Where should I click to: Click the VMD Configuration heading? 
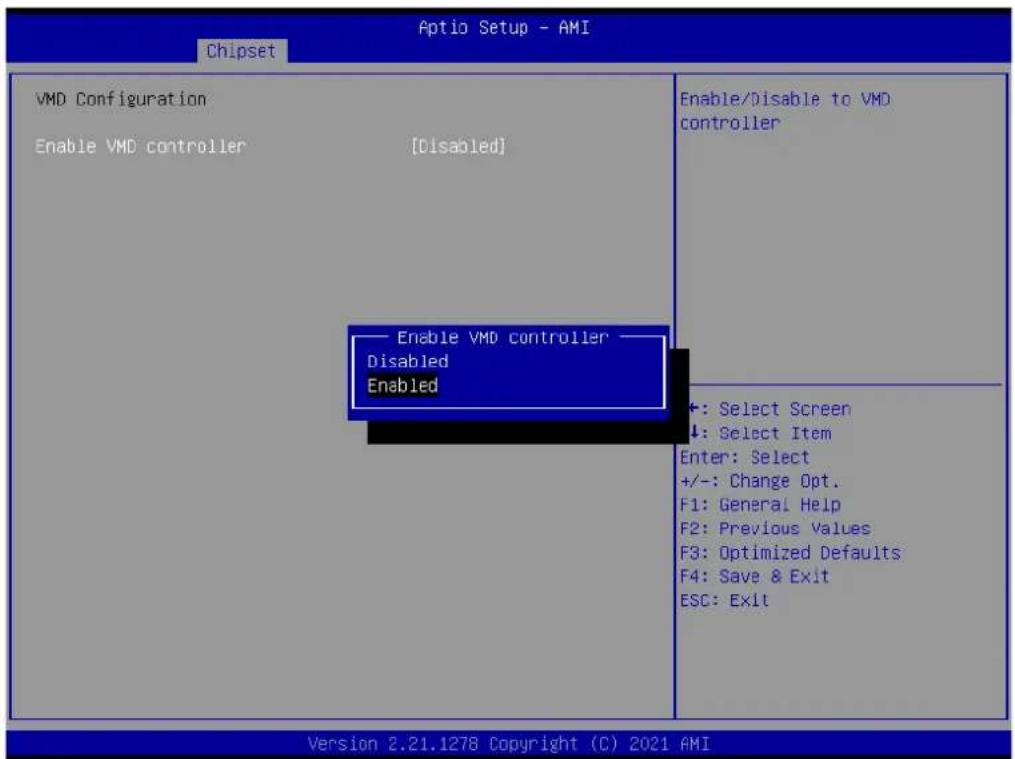(x=121, y=99)
